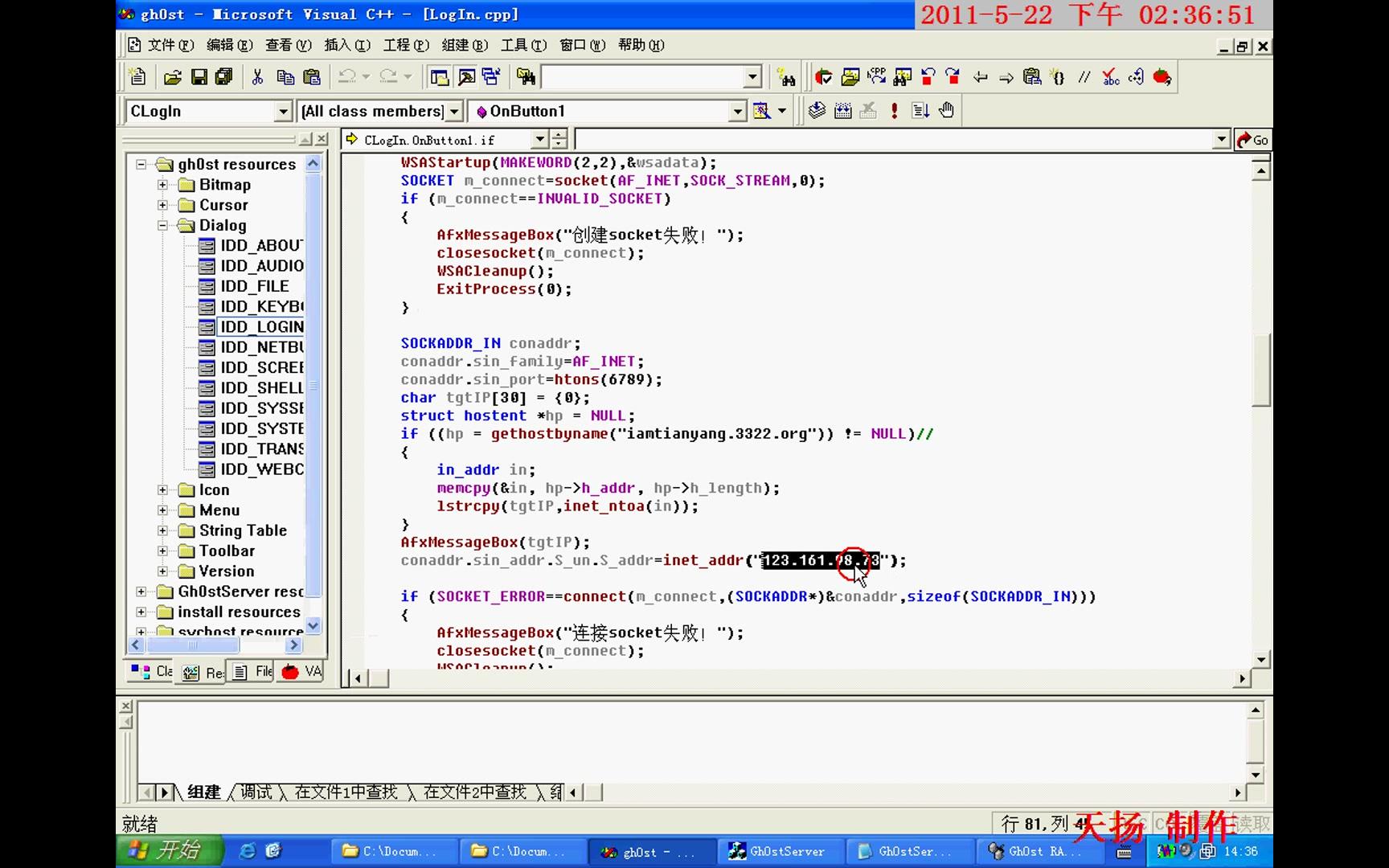Expand the String Table folder

click(162, 530)
